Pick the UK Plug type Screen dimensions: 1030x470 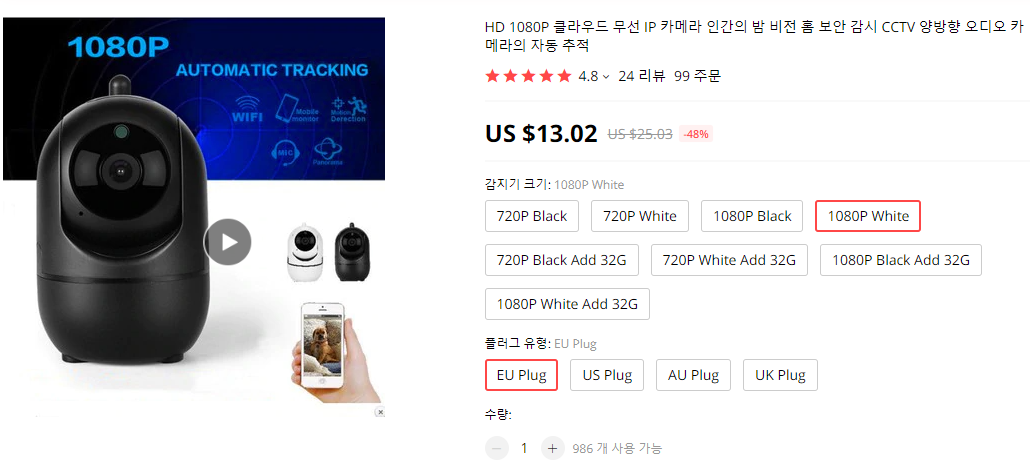coord(780,375)
